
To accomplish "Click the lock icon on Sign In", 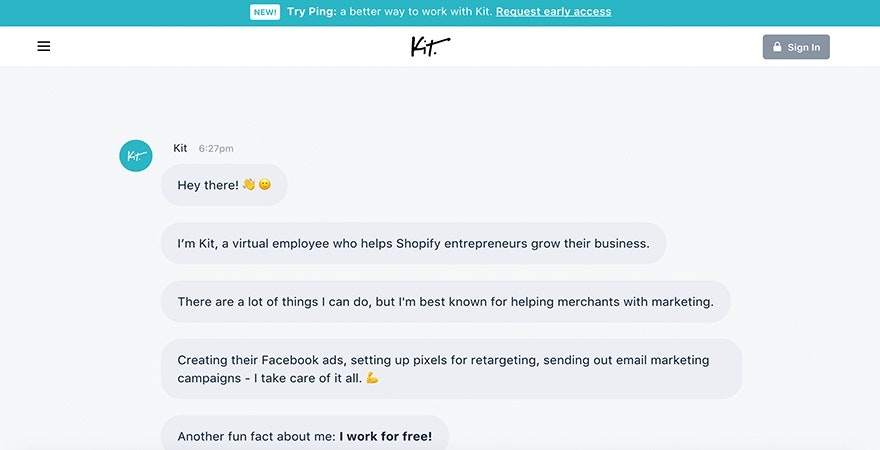I will [777, 47].
